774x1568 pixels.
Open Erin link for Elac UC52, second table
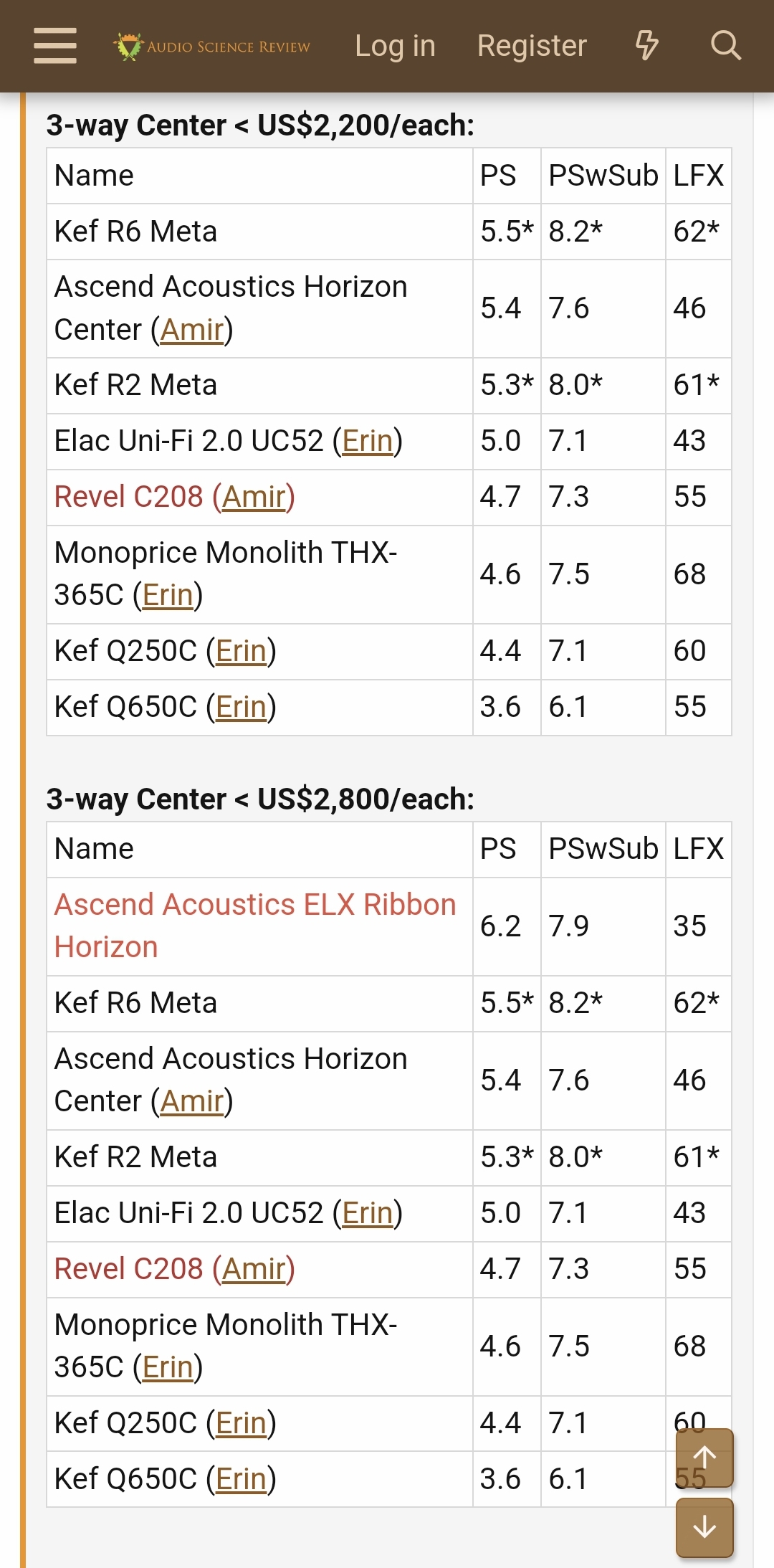pos(368,1213)
